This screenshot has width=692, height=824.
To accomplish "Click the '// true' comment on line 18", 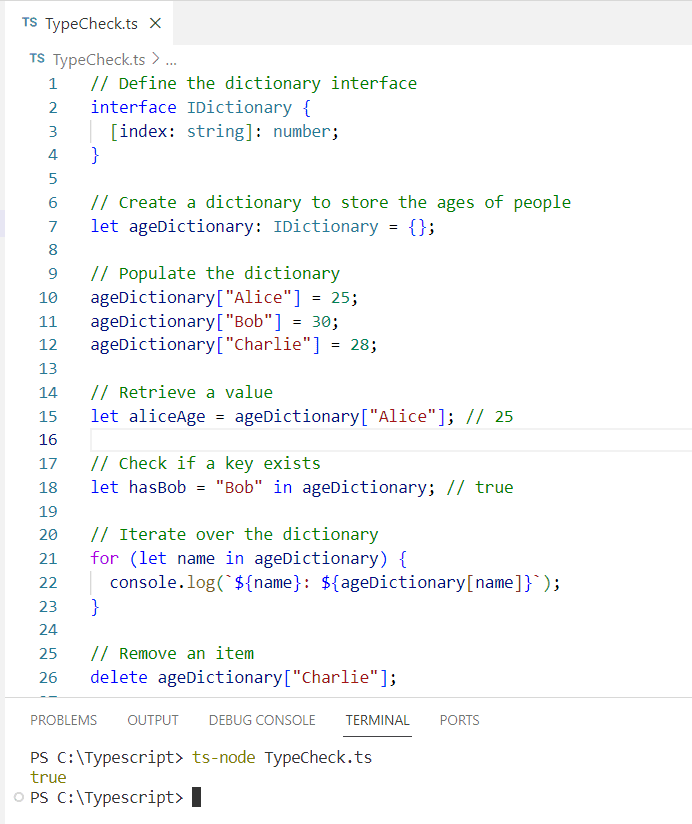I will pyautogui.click(x=480, y=487).
